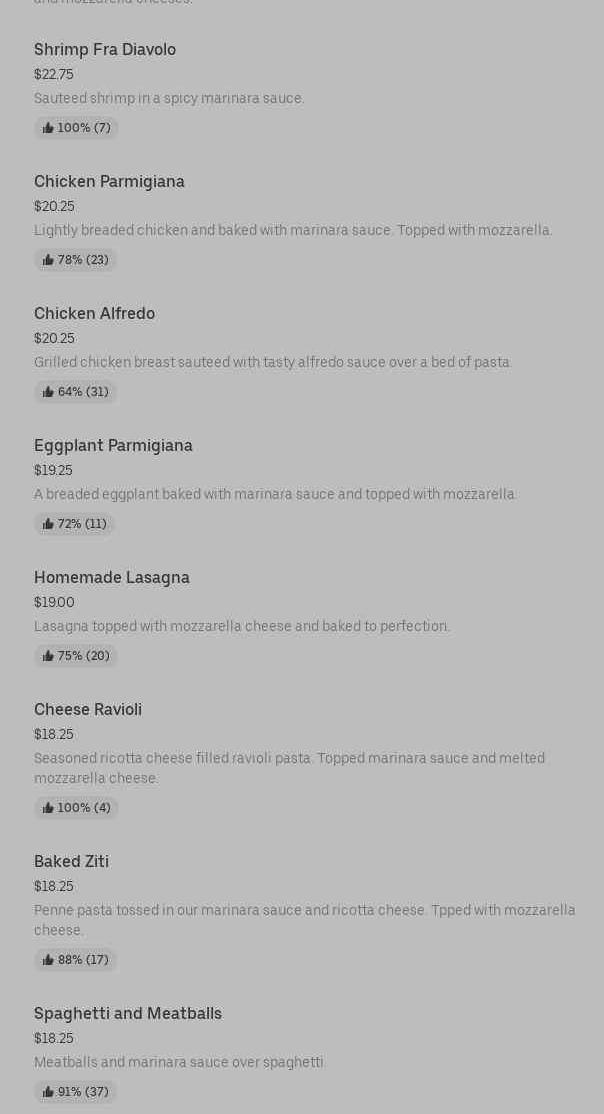Tap the thumbs-up icon for Cheese Ravioli
The image size is (604, 1114).
tap(48, 808)
